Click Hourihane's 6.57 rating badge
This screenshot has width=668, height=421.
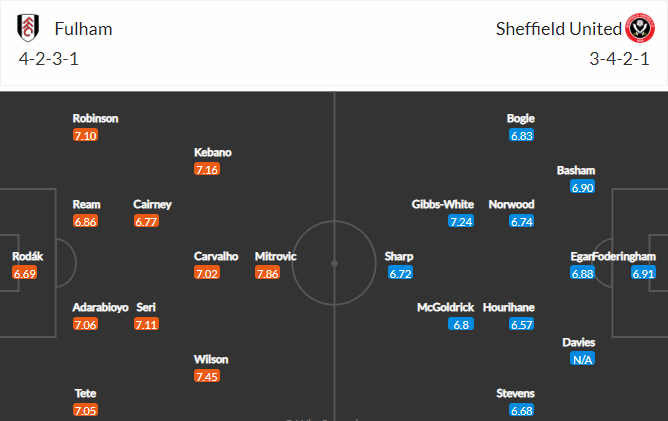(521, 324)
